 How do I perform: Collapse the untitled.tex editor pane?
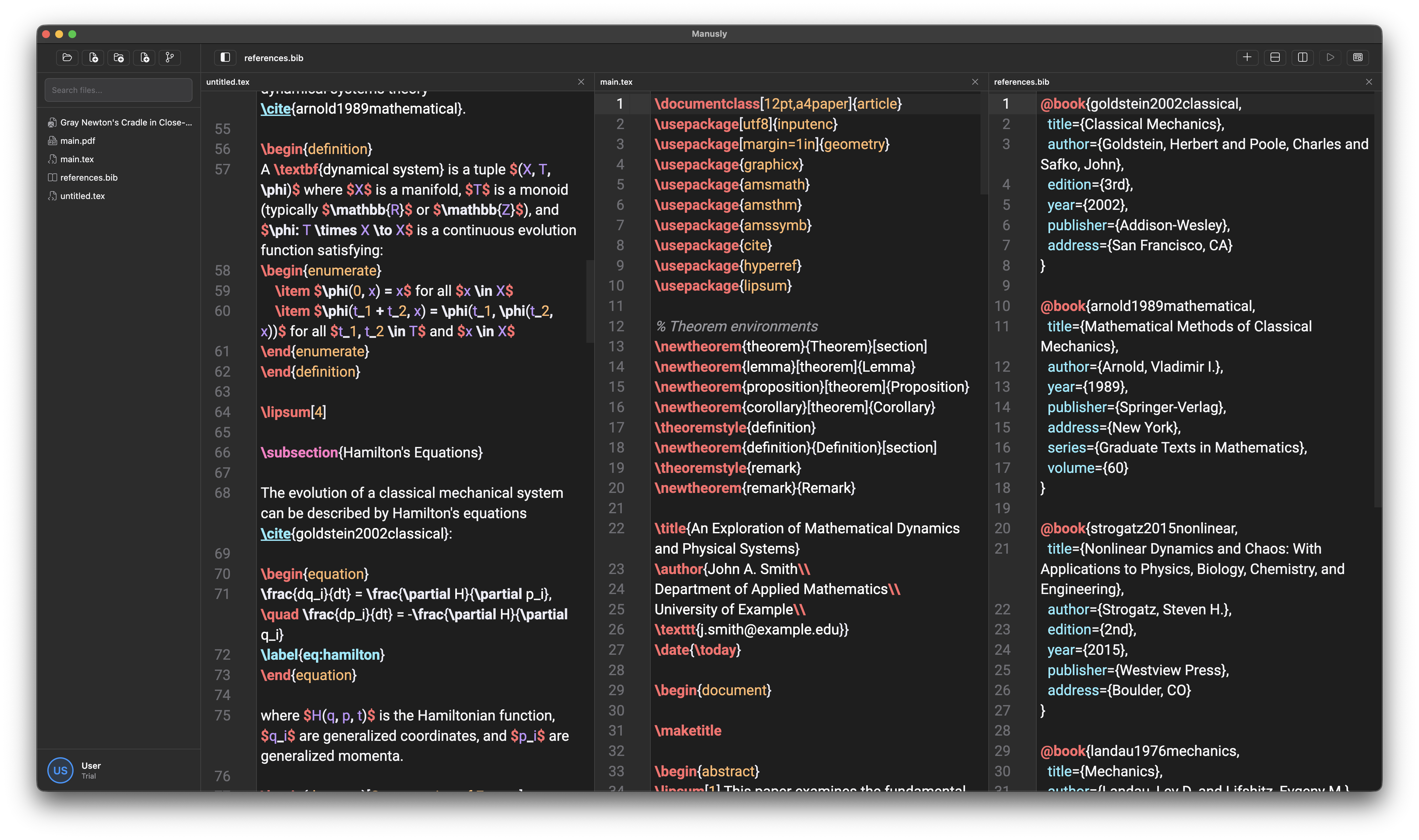click(x=582, y=81)
